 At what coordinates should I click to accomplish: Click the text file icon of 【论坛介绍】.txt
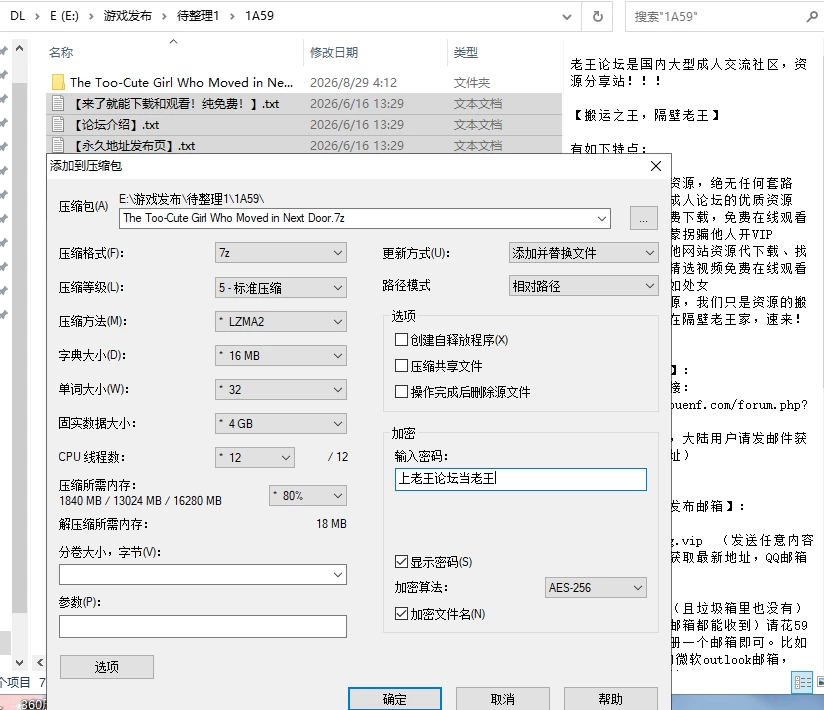coord(58,125)
